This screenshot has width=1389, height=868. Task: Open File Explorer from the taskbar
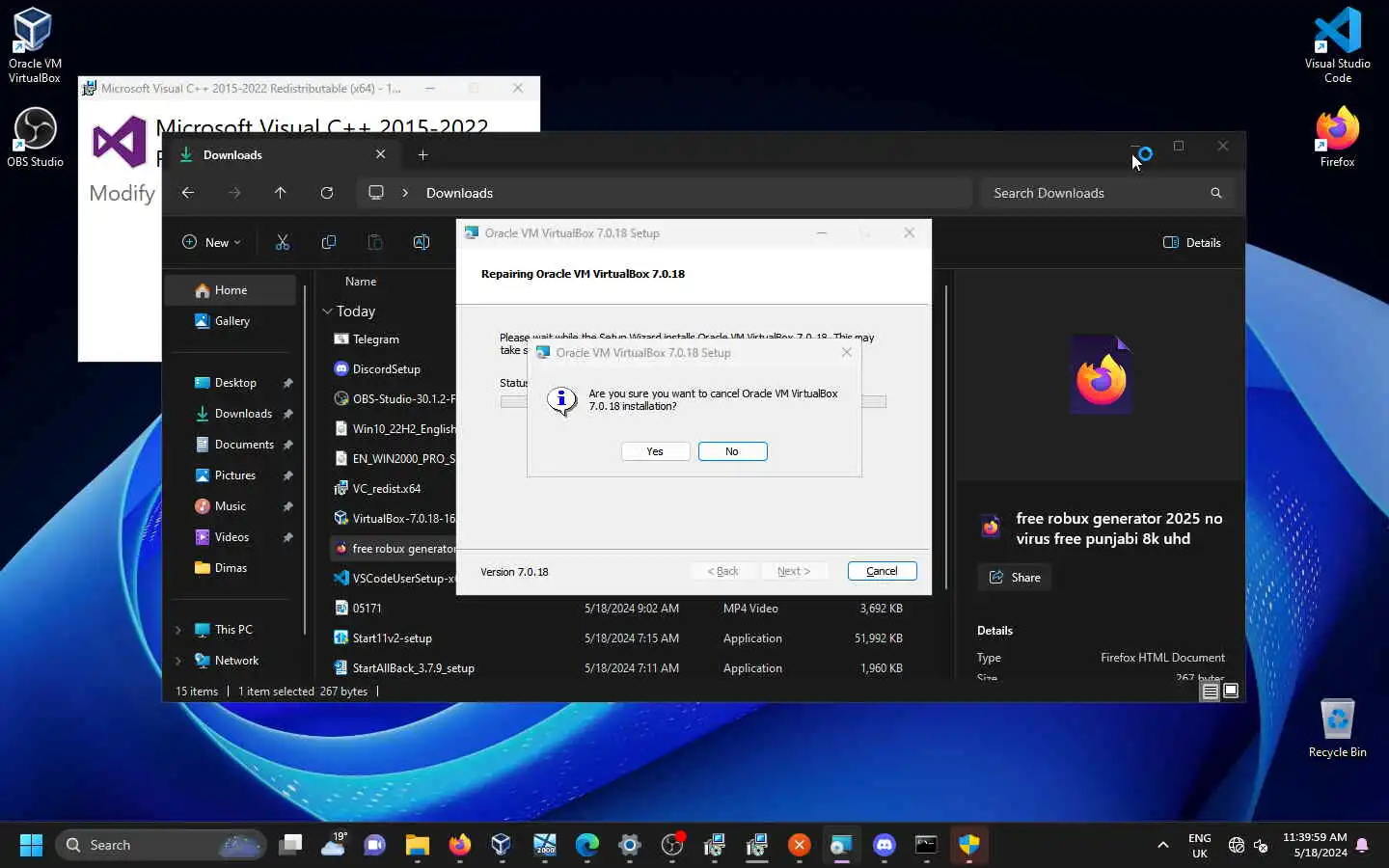click(417, 845)
